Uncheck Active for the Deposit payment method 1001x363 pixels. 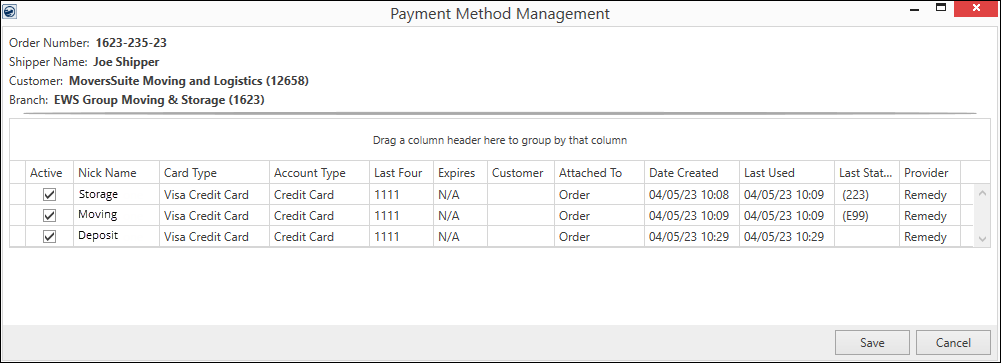point(49,237)
